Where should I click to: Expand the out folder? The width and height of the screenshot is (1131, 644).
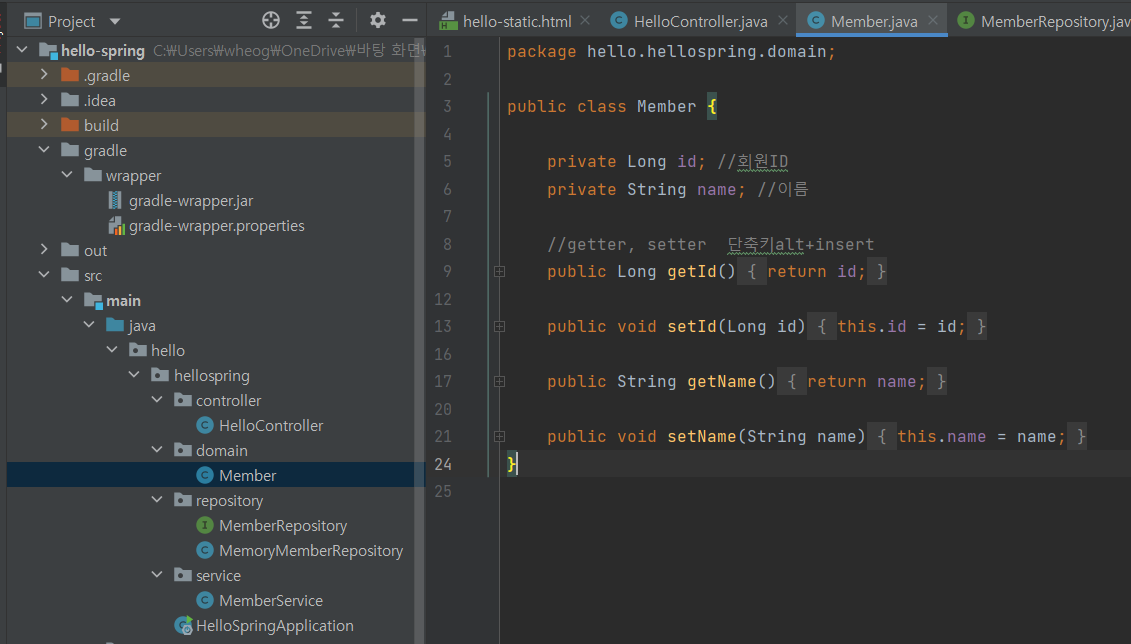click(x=44, y=250)
